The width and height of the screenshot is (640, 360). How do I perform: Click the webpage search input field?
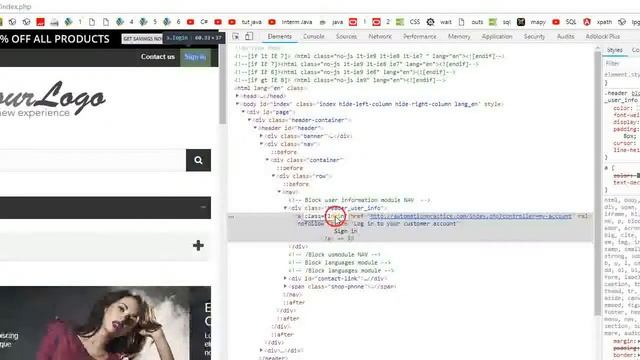click(93, 160)
